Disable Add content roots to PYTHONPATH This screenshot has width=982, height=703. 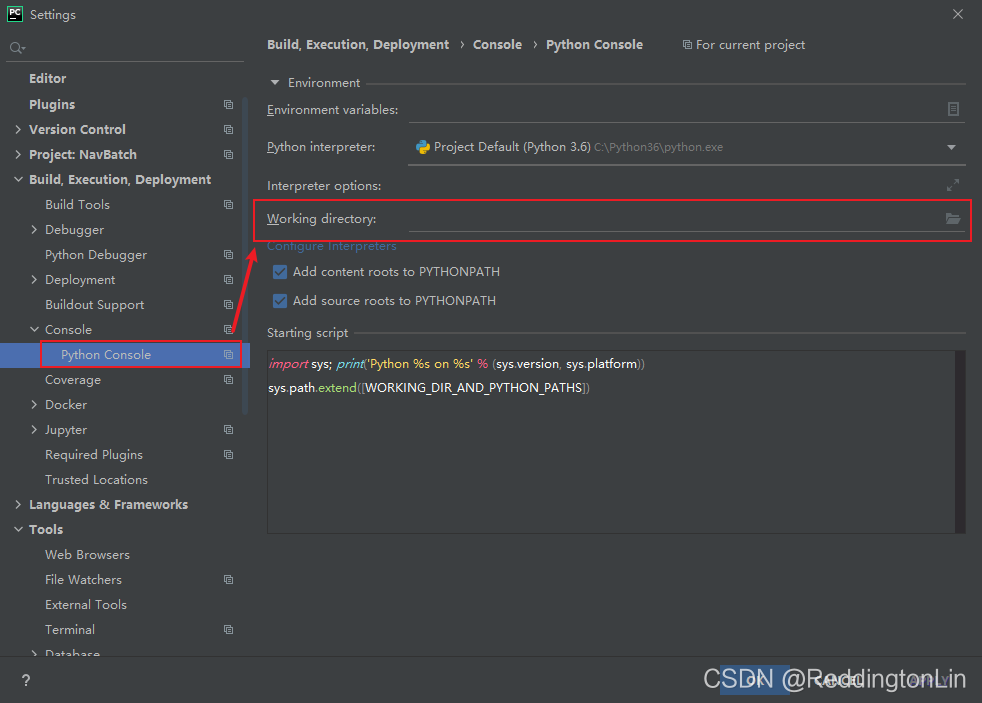click(280, 271)
